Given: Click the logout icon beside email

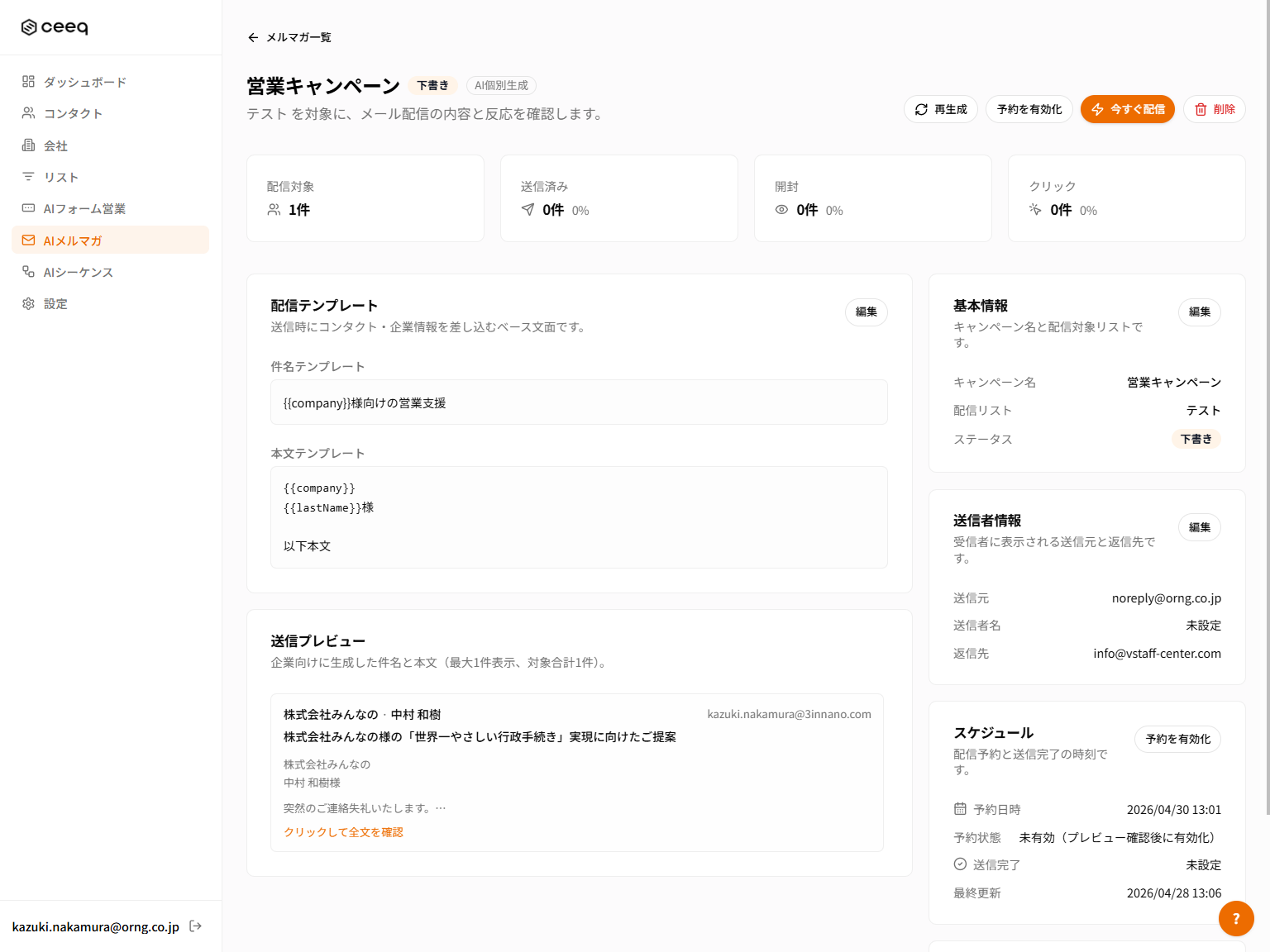Looking at the screenshot, I should pyautogui.click(x=196, y=926).
